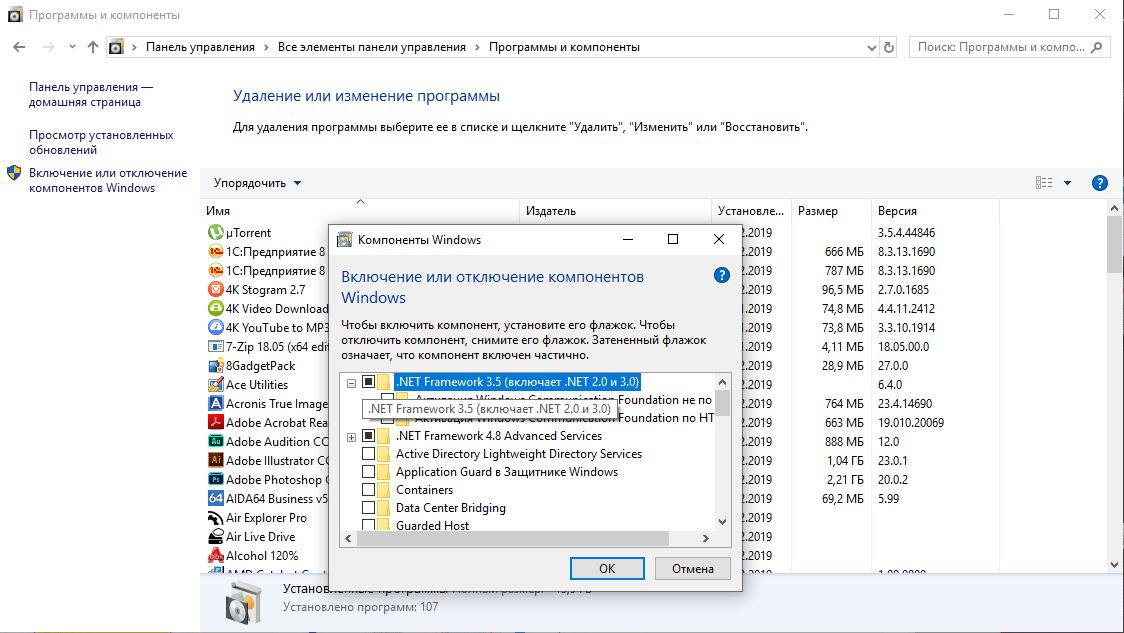Image resolution: width=1124 pixels, height=633 pixels.
Task: Sort the list by Установлено column
Action: (x=751, y=211)
